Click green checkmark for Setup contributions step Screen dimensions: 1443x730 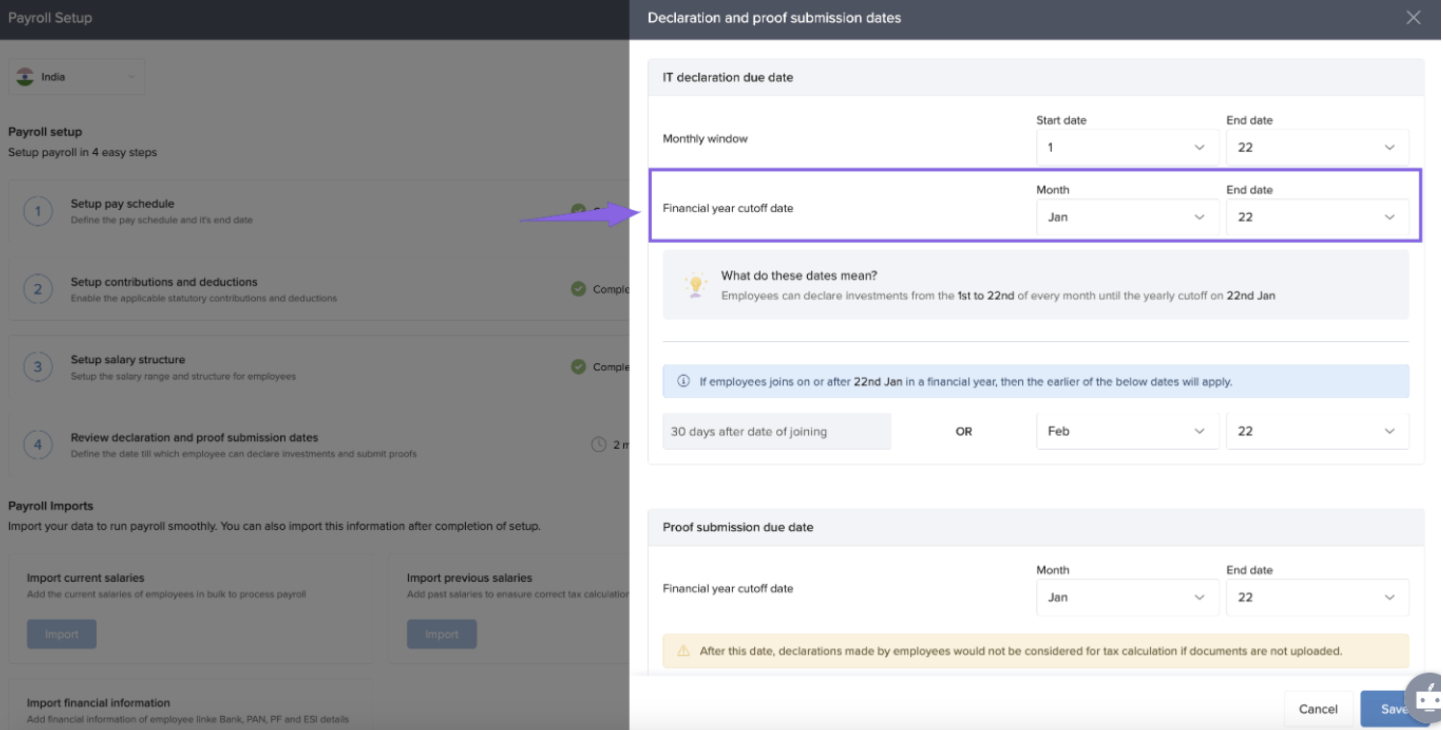pyautogui.click(x=578, y=289)
